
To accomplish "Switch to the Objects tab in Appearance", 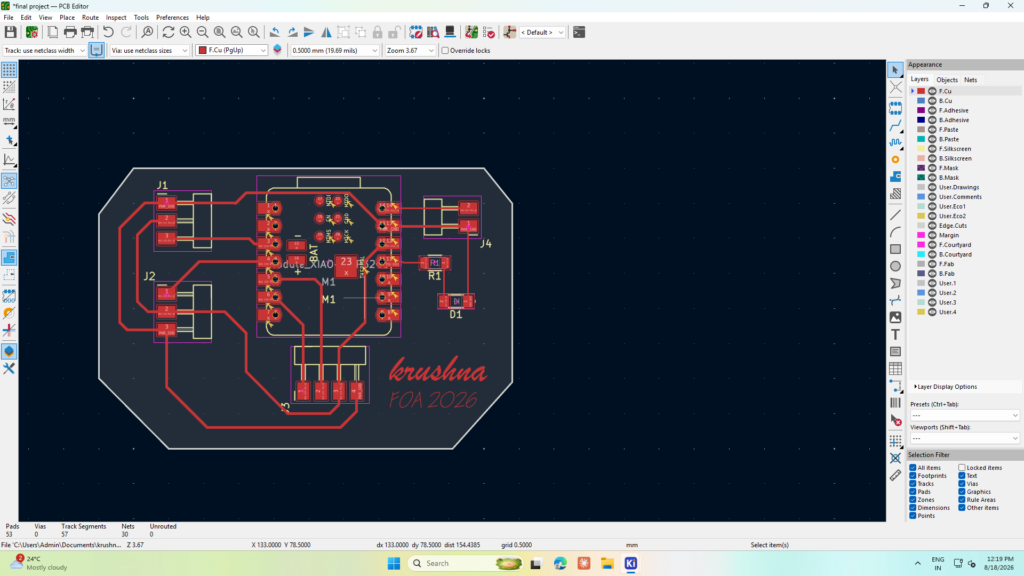I will (x=947, y=80).
